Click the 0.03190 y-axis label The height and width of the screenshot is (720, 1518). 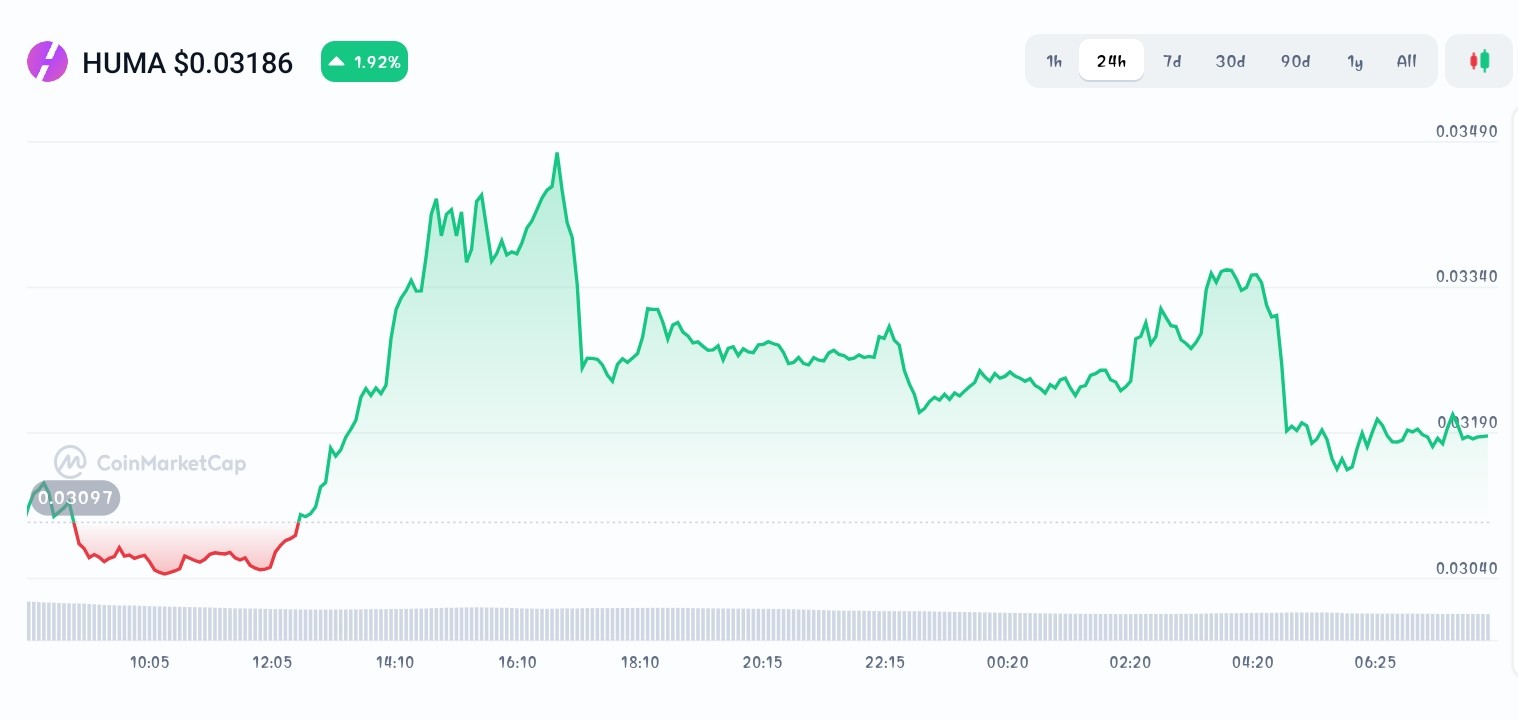[1466, 422]
